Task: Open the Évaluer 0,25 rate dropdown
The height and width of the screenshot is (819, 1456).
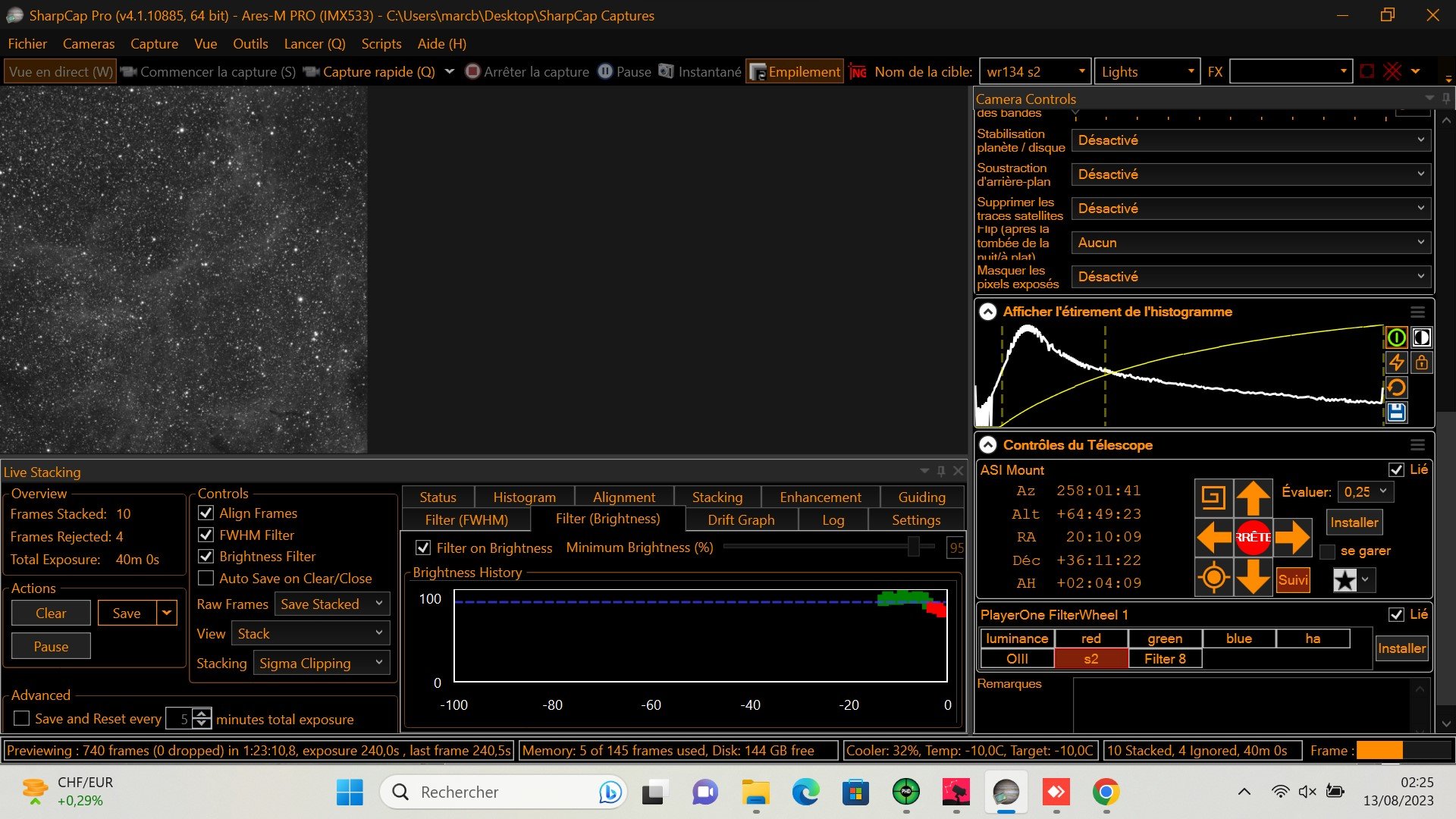Action: [1366, 491]
